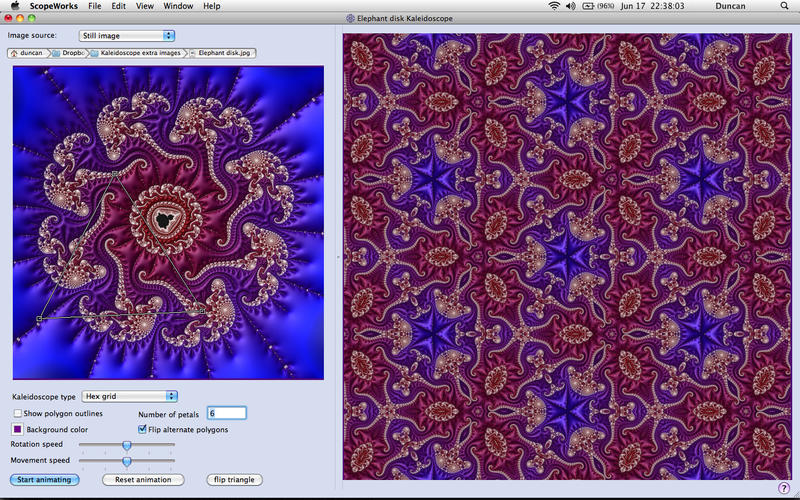Image resolution: width=800 pixels, height=500 pixels.
Task: Click the Kaleidoscope extra images folder breadcrumb
Action: [135, 52]
